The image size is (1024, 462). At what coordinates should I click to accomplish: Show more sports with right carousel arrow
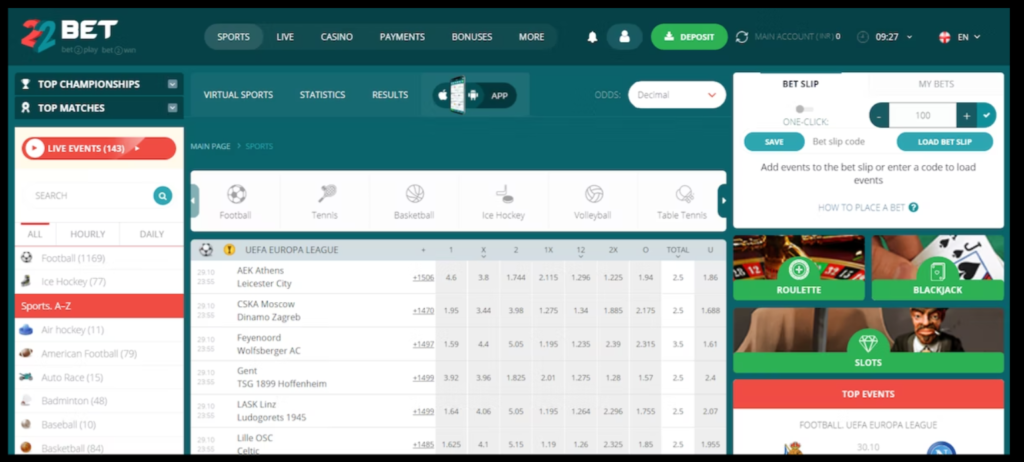[x=722, y=201]
